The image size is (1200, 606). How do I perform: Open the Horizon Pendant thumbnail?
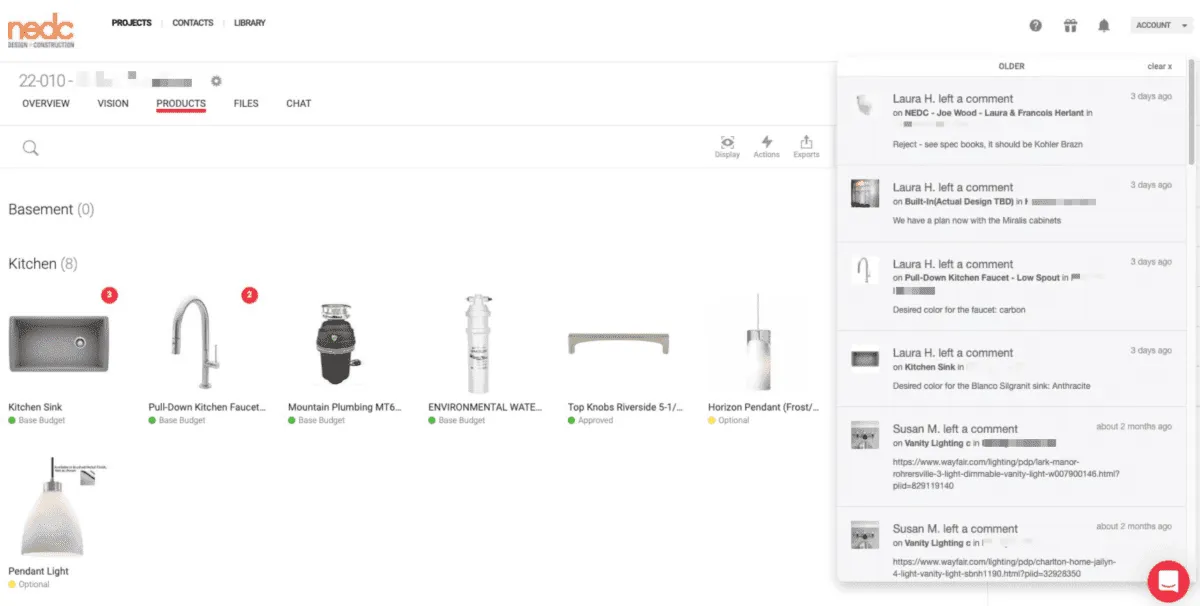pyautogui.click(x=757, y=341)
